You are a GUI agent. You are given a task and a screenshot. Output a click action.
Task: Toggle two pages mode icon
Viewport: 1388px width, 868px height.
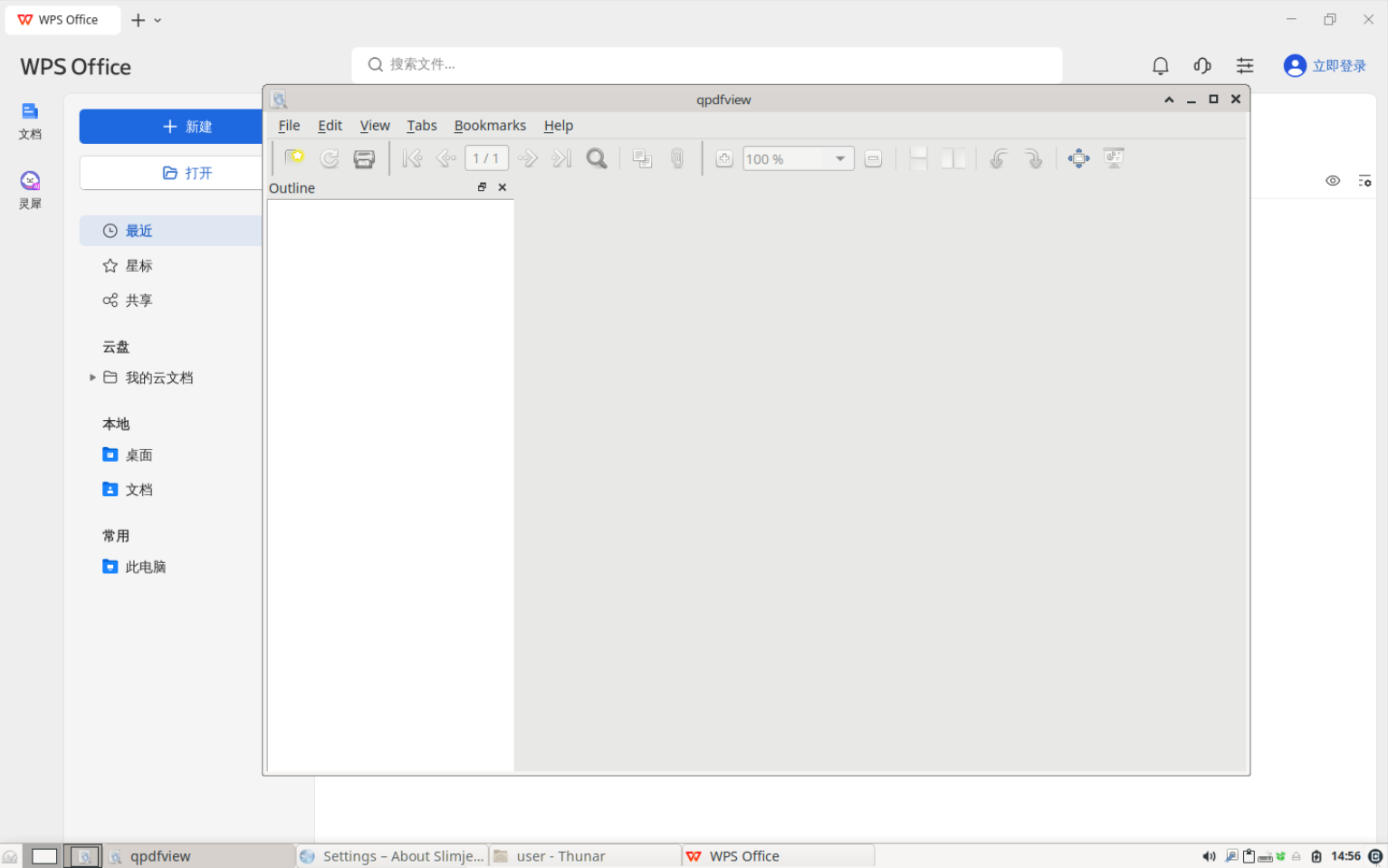(952, 158)
